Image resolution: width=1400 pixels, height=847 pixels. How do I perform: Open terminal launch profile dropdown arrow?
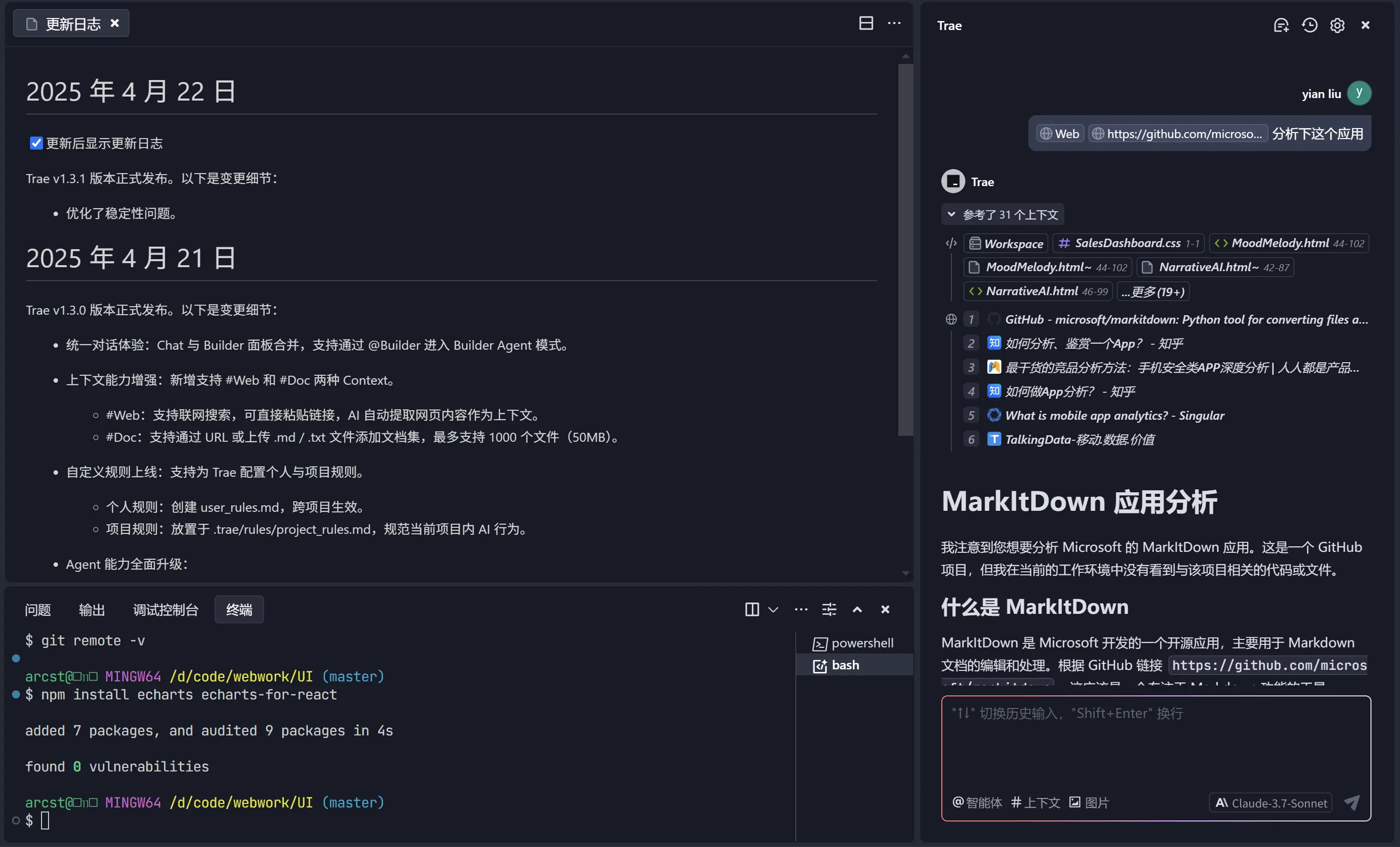773,609
